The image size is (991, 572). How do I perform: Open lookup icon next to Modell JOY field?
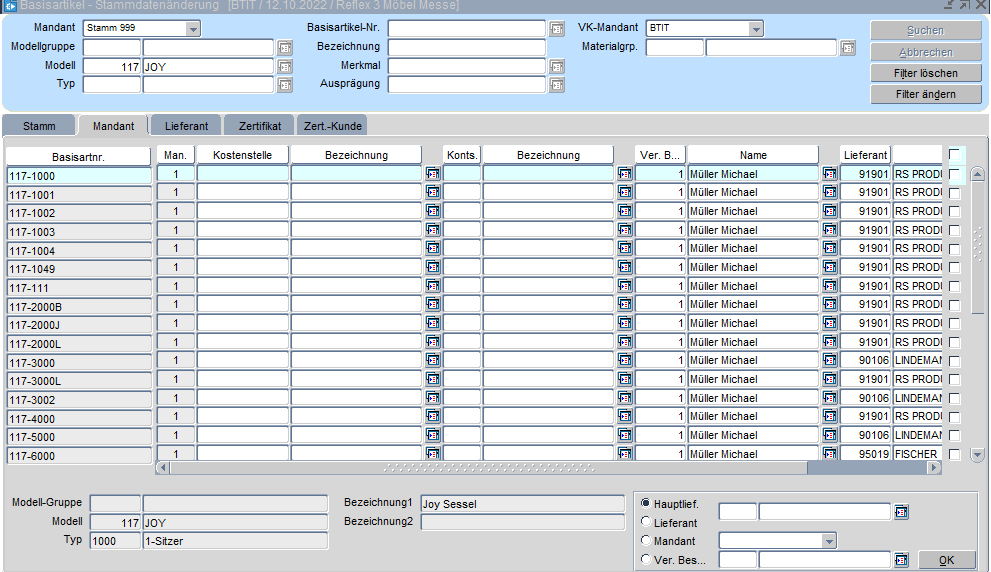click(x=284, y=66)
